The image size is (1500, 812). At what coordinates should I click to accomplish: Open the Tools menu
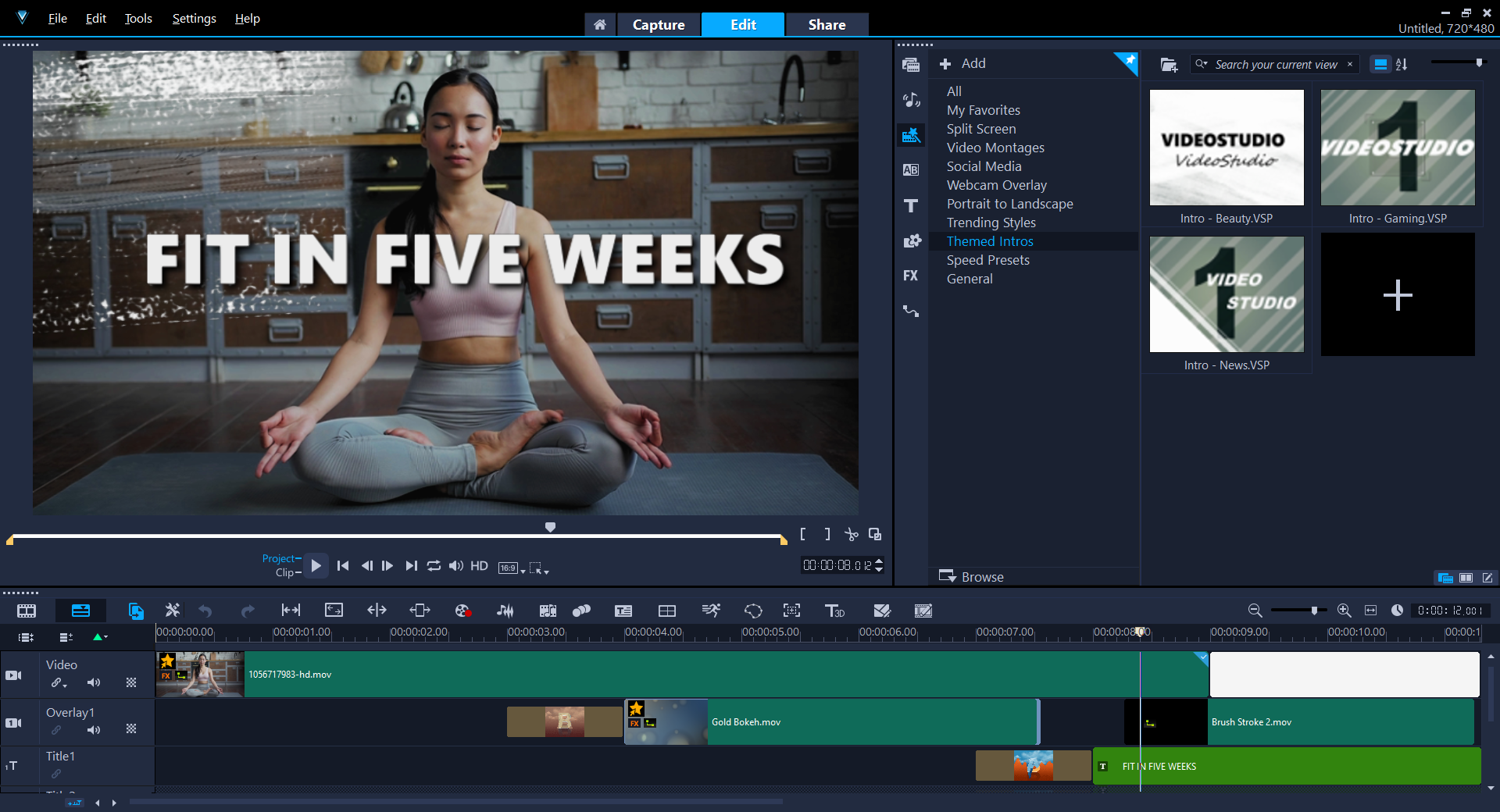137,19
